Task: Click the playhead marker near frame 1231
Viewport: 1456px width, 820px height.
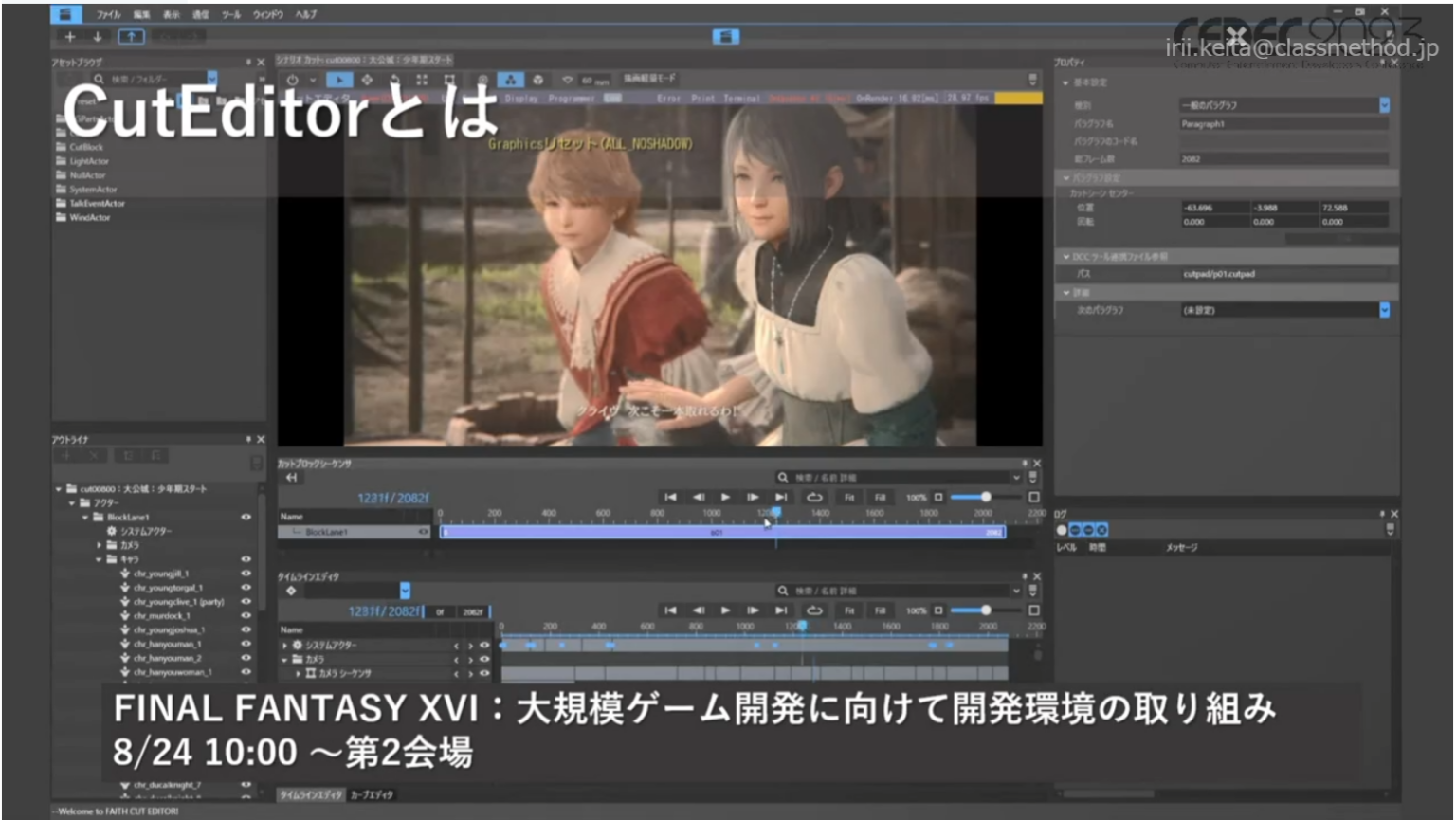Action: pos(775,512)
